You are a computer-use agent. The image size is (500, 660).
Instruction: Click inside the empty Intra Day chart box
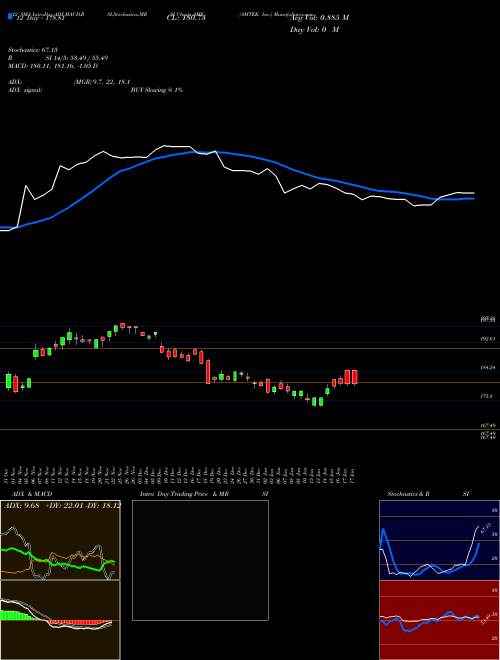(x=200, y=560)
